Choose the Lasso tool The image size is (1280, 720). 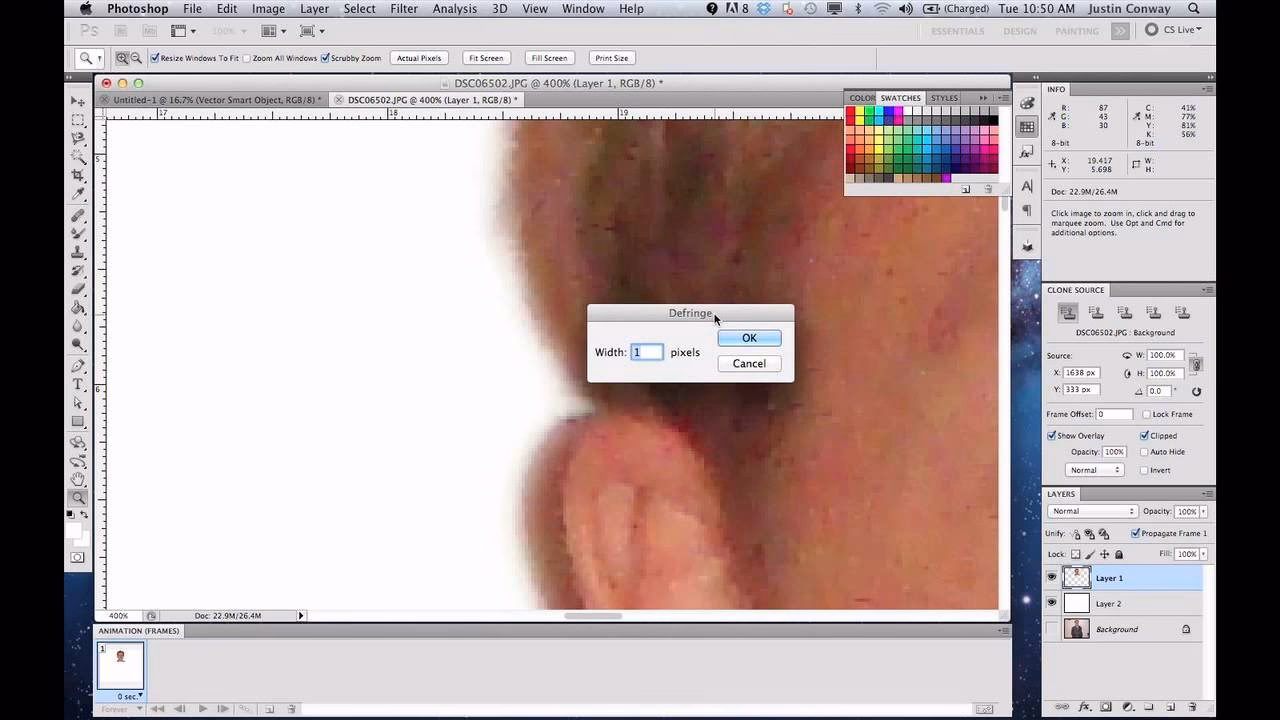pos(78,138)
